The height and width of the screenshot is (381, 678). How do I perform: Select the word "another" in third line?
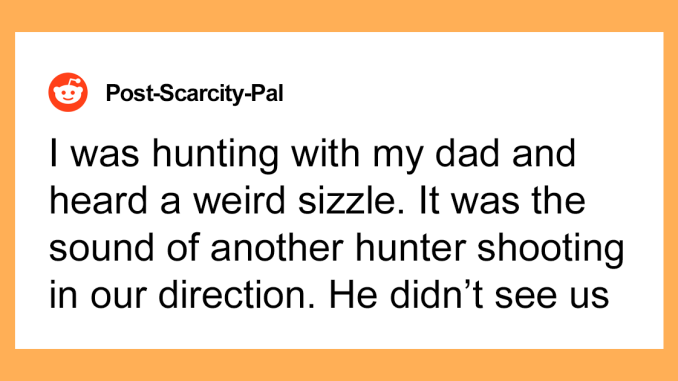point(277,248)
